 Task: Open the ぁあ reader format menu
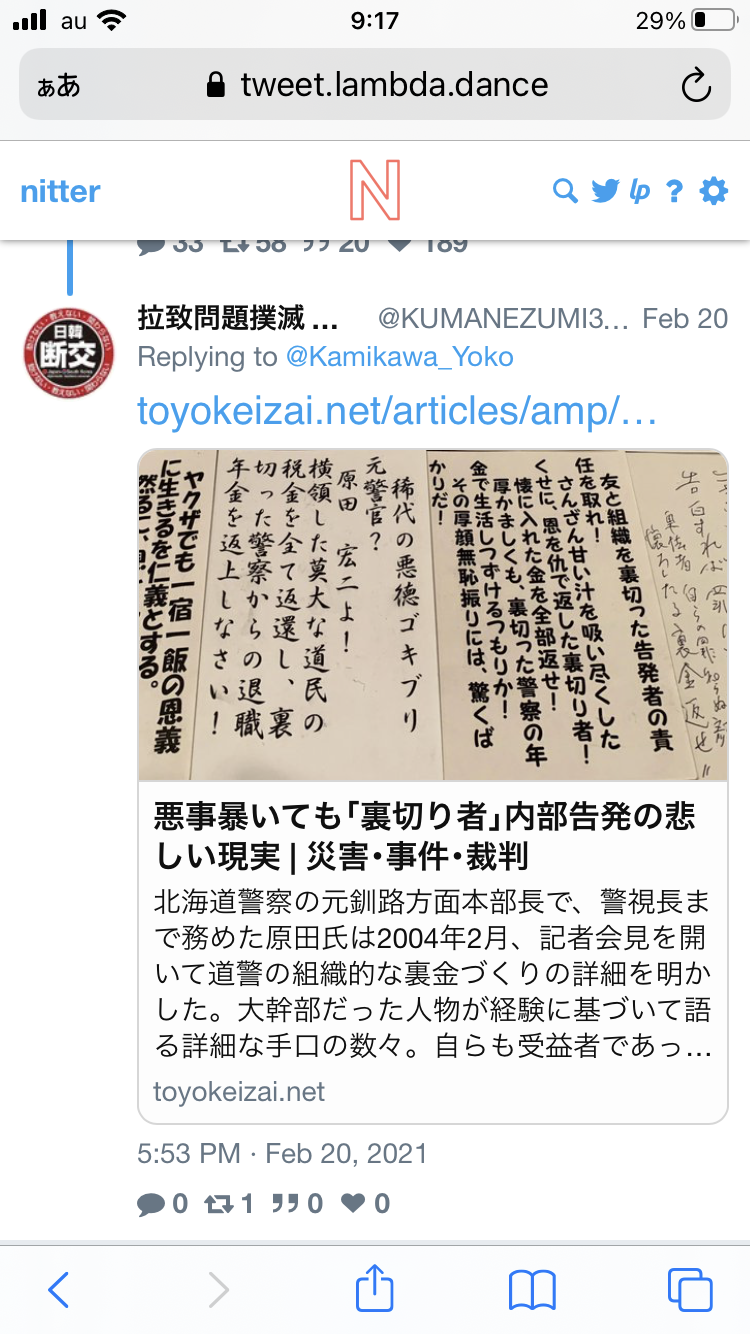[x=58, y=85]
